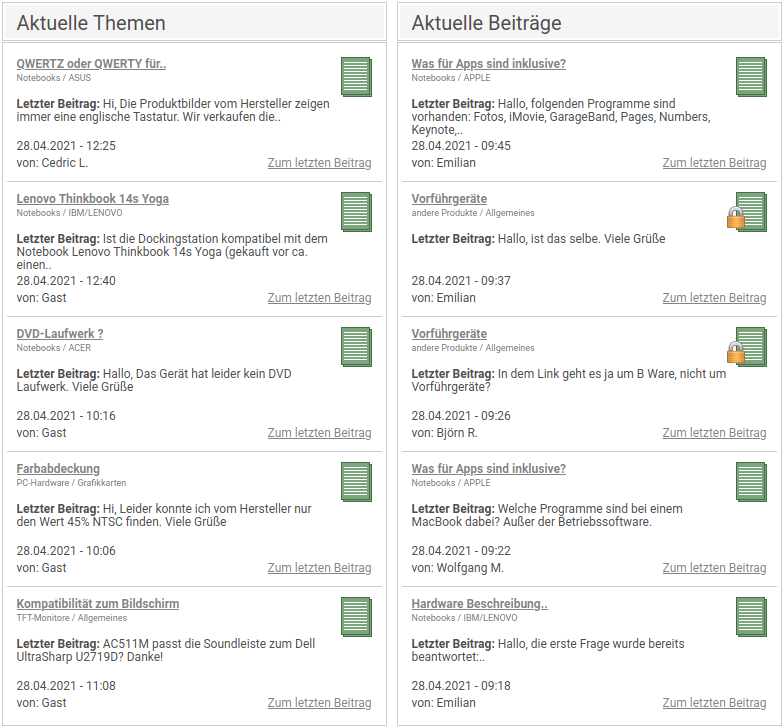
Task: Click the document icon beside Emilian's Apps inklusive answer
Action: (752, 77)
